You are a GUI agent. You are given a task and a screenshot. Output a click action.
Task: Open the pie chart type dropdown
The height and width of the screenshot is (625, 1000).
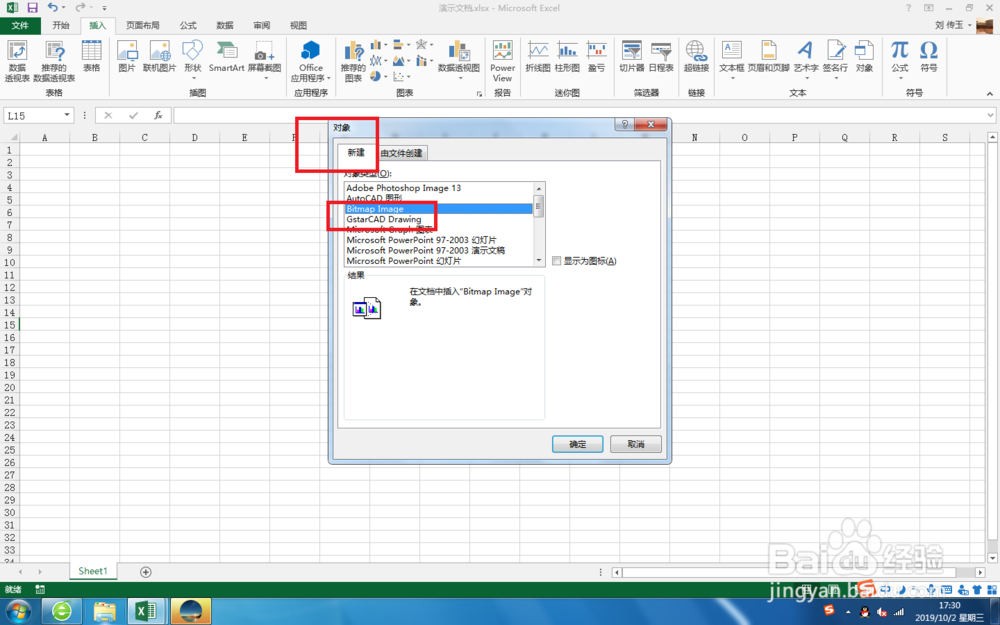click(x=378, y=77)
